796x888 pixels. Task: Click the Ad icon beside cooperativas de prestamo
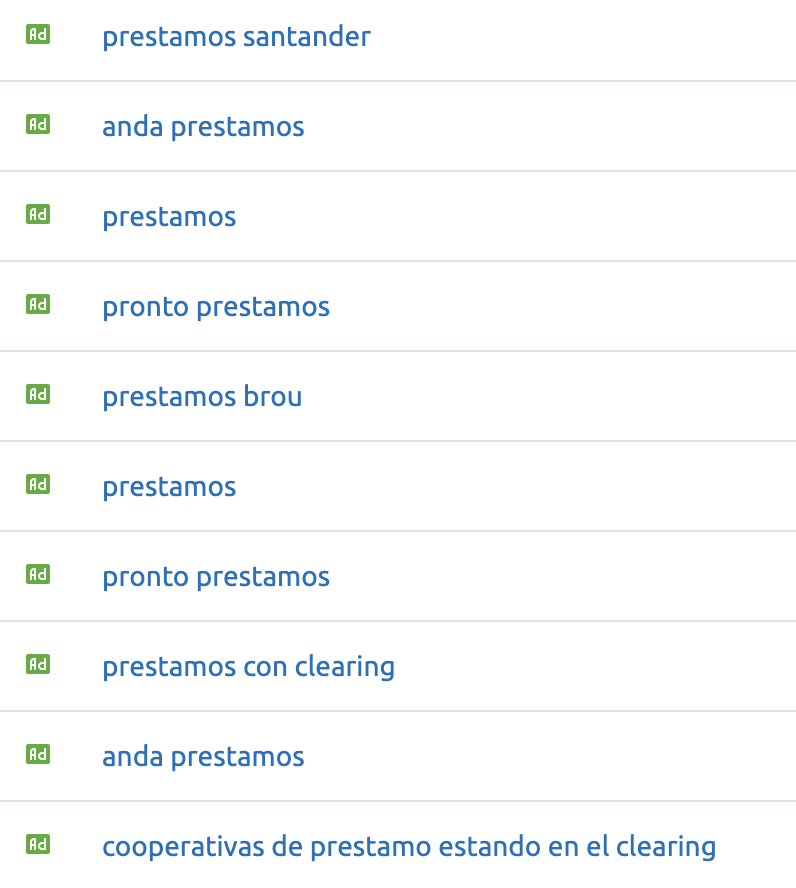point(38,844)
